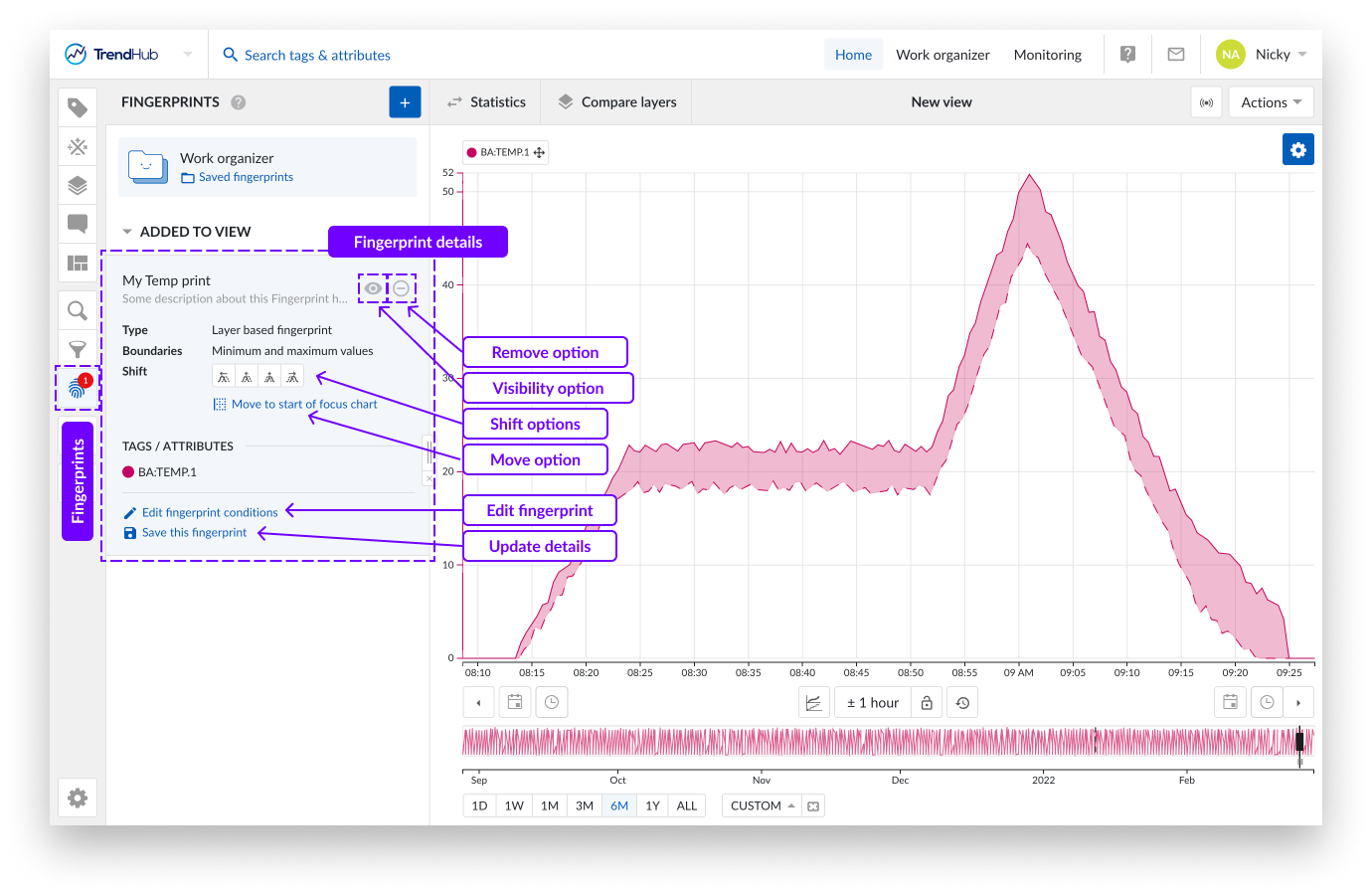Image resolution: width=1372 pixels, height=895 pixels.
Task: Go to Work organizer menu
Action: point(942,55)
